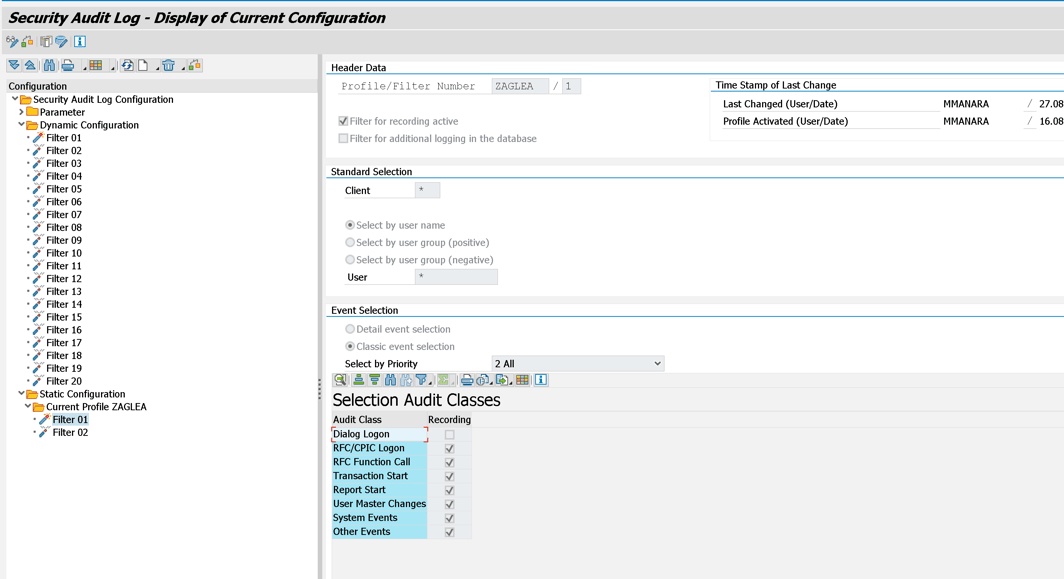Select the Select by user group (positive) option

pyautogui.click(x=351, y=242)
